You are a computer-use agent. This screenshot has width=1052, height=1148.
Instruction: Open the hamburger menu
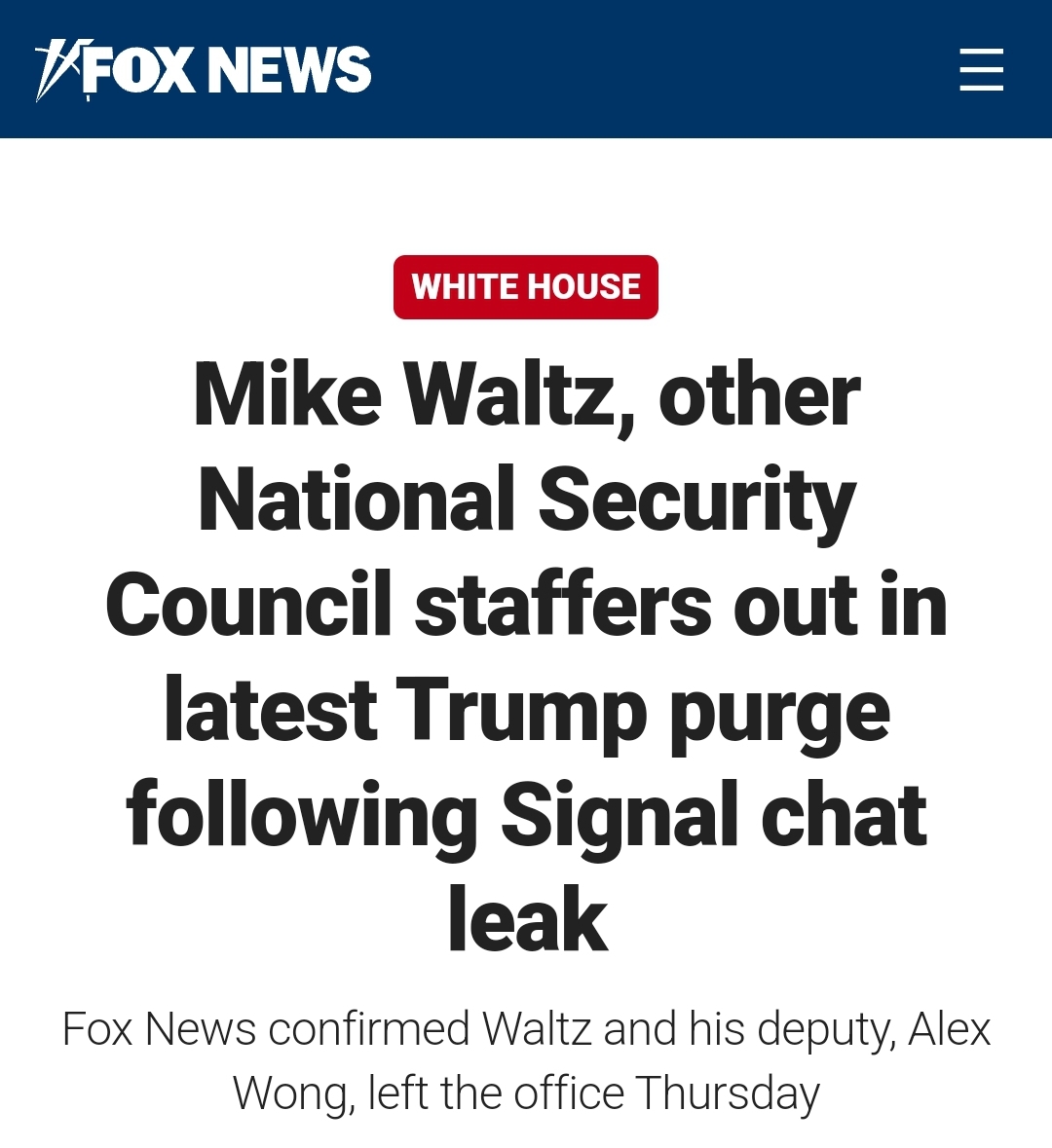pos(981,70)
